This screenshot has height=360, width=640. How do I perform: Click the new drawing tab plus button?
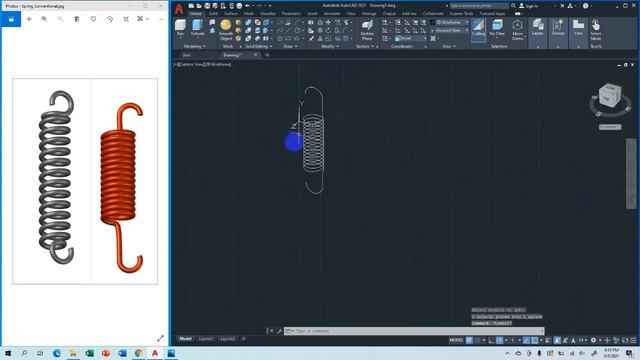[267, 55]
